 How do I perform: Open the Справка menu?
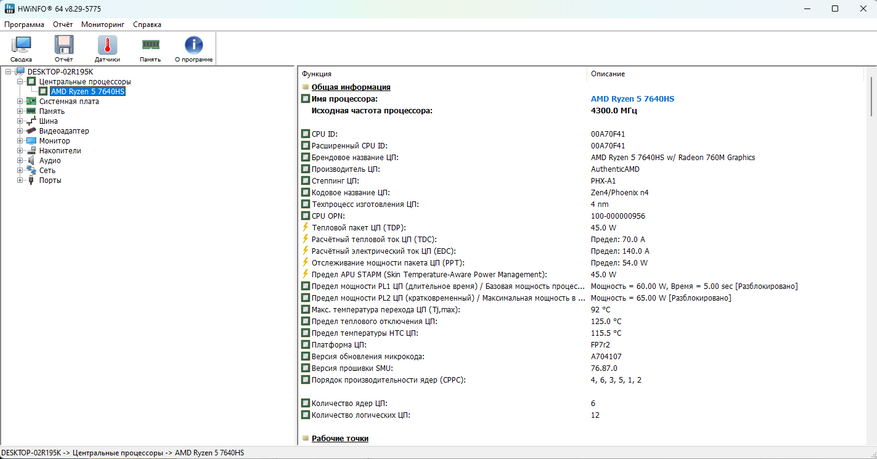point(147,25)
